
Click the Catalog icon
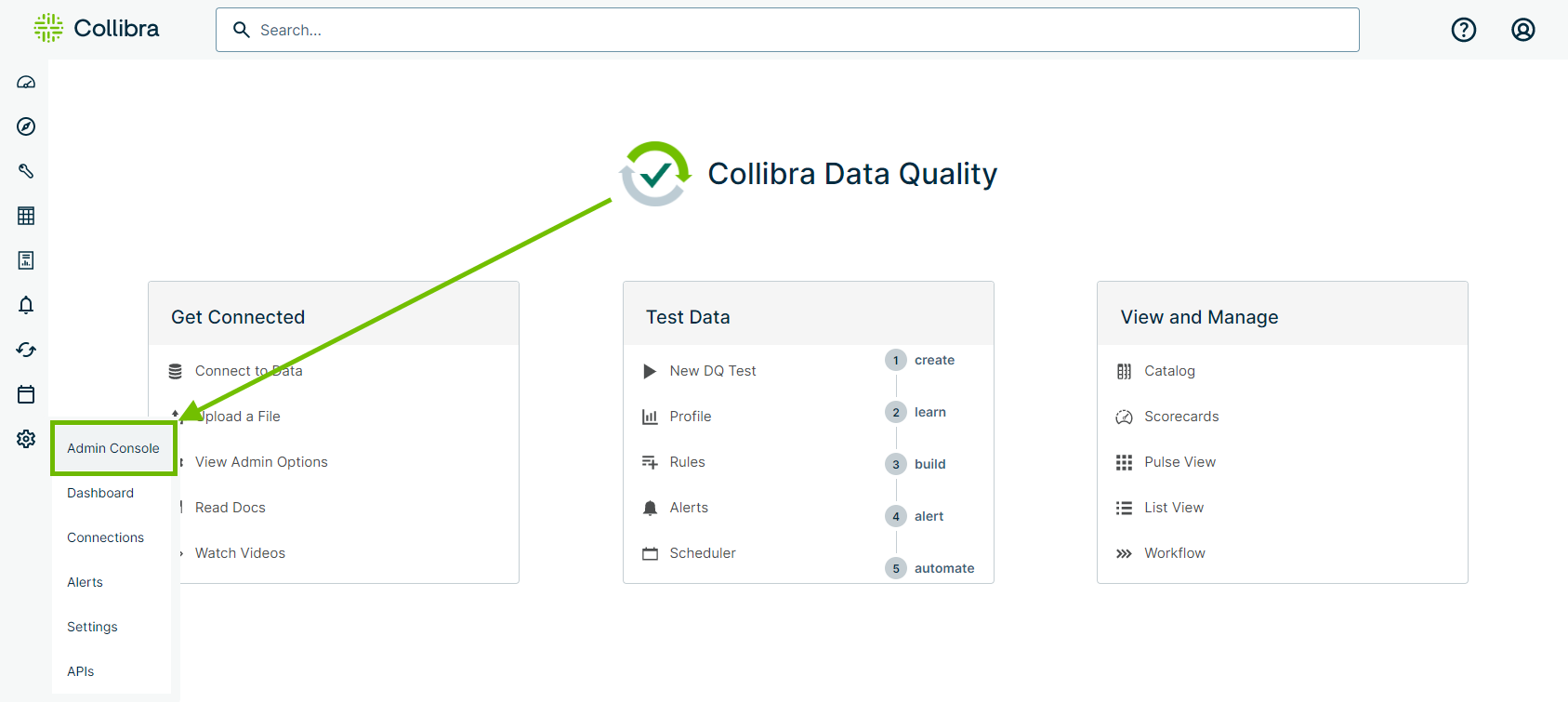(x=1124, y=371)
